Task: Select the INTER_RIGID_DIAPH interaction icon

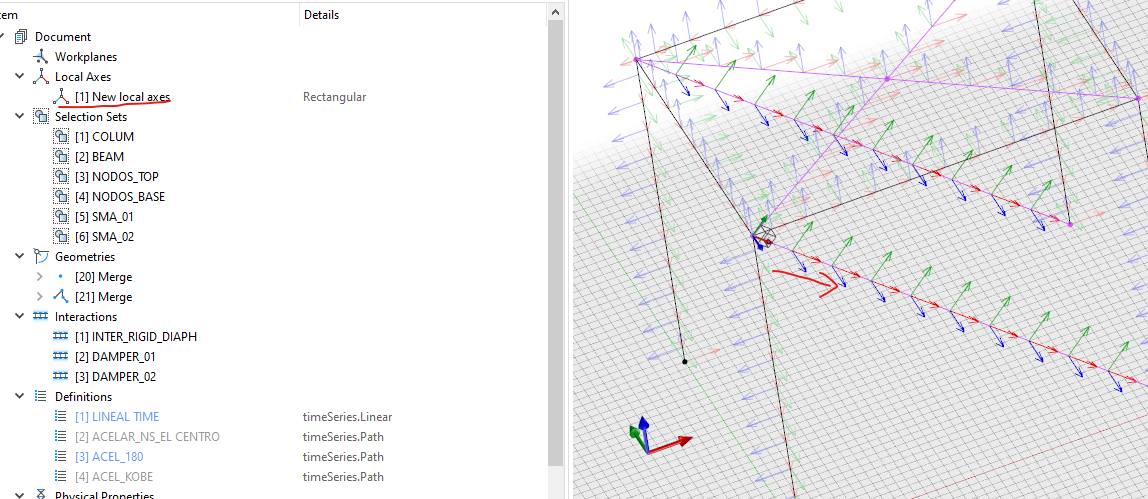Action: pos(61,337)
